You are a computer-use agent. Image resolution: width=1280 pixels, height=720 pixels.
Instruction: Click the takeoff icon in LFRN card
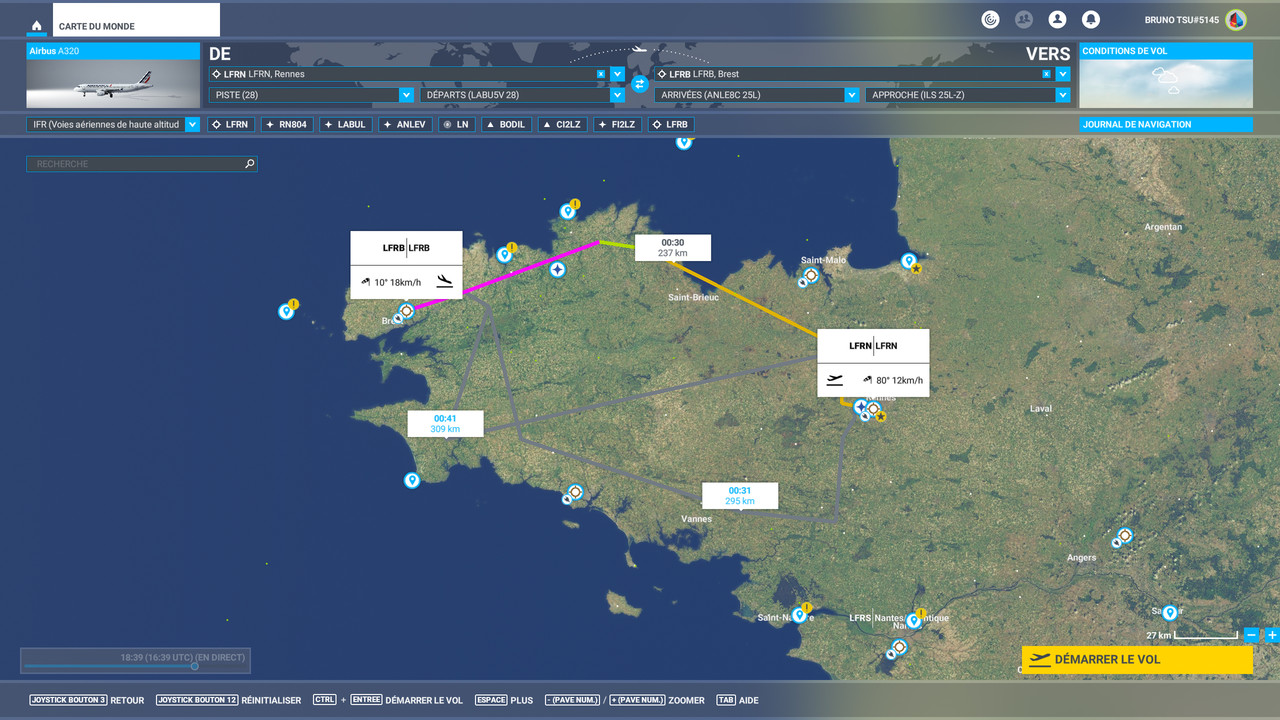[x=835, y=380]
